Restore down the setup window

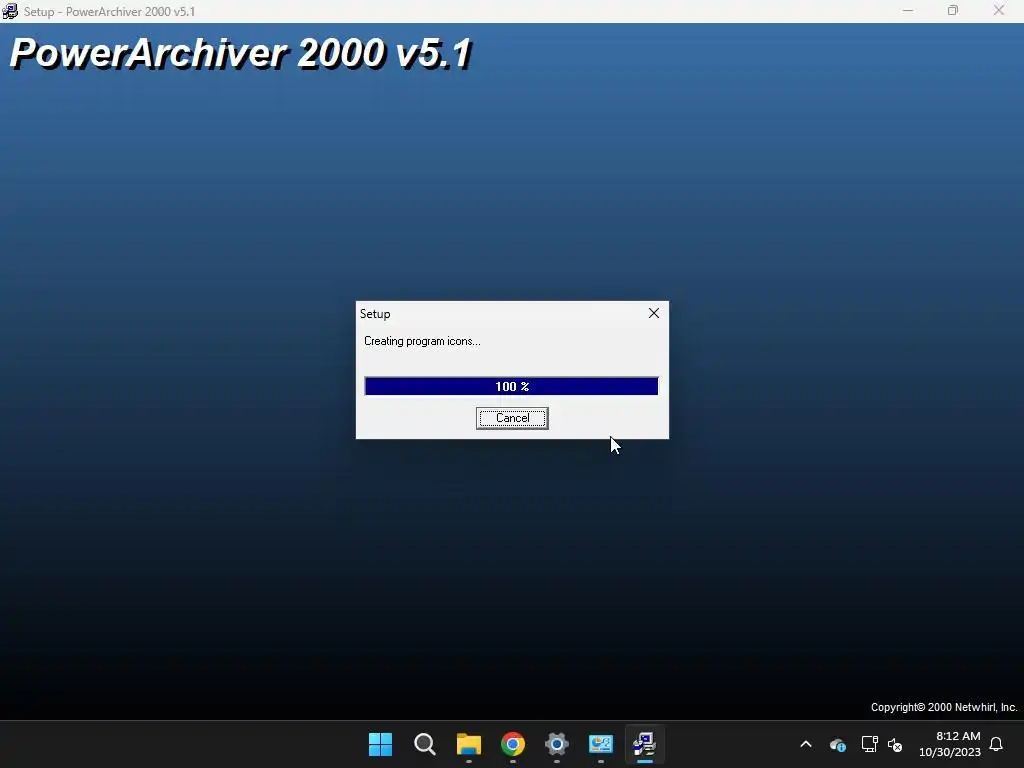pyautogui.click(x=953, y=11)
